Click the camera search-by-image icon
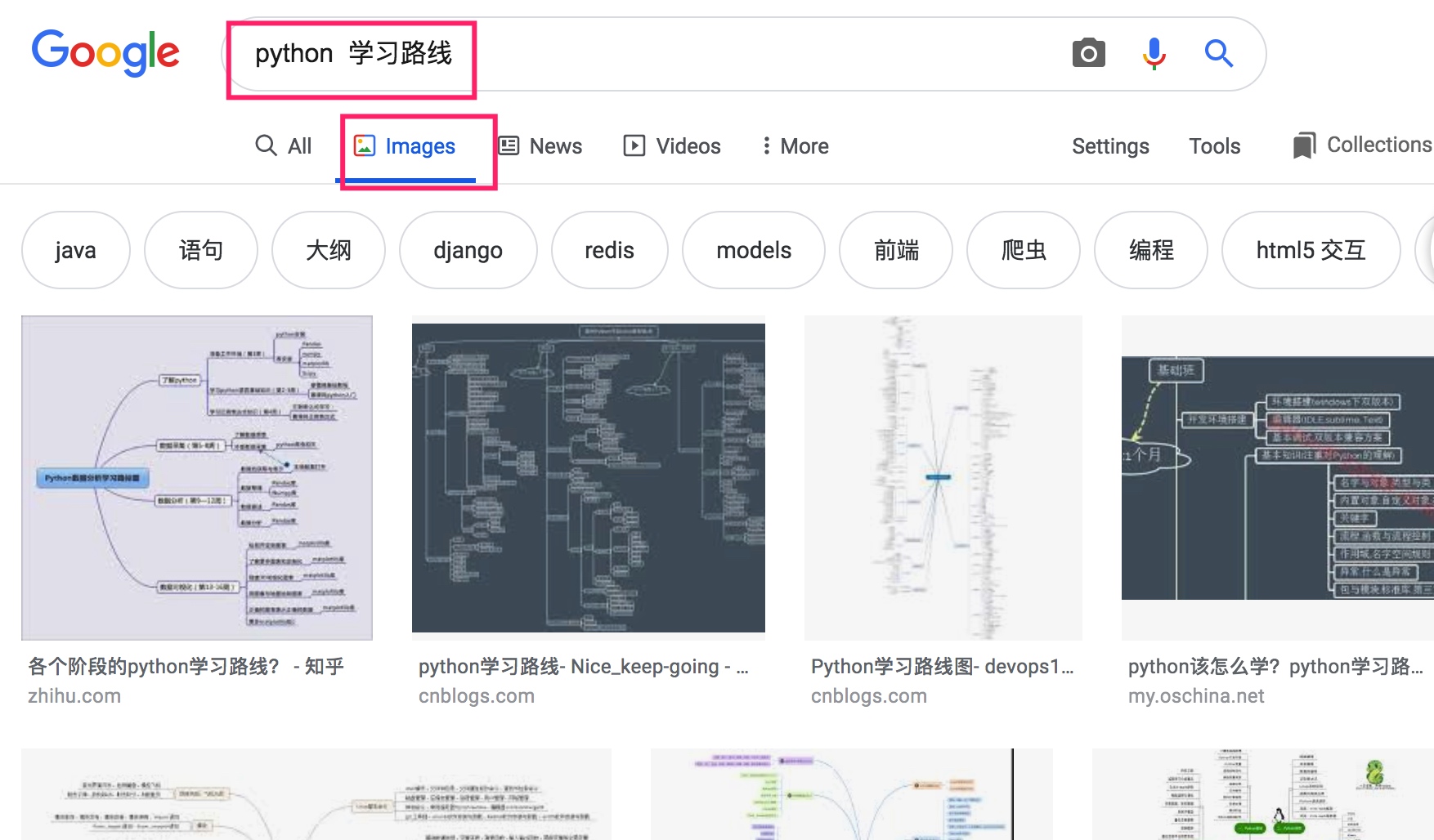Viewport: 1434px width, 840px height. 1088,54
